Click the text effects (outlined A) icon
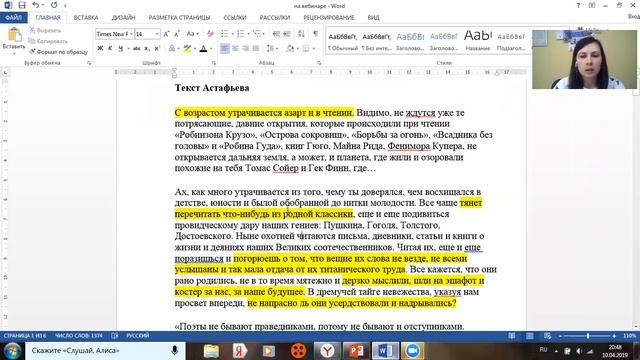The height and width of the screenshot is (360, 640). (172, 49)
